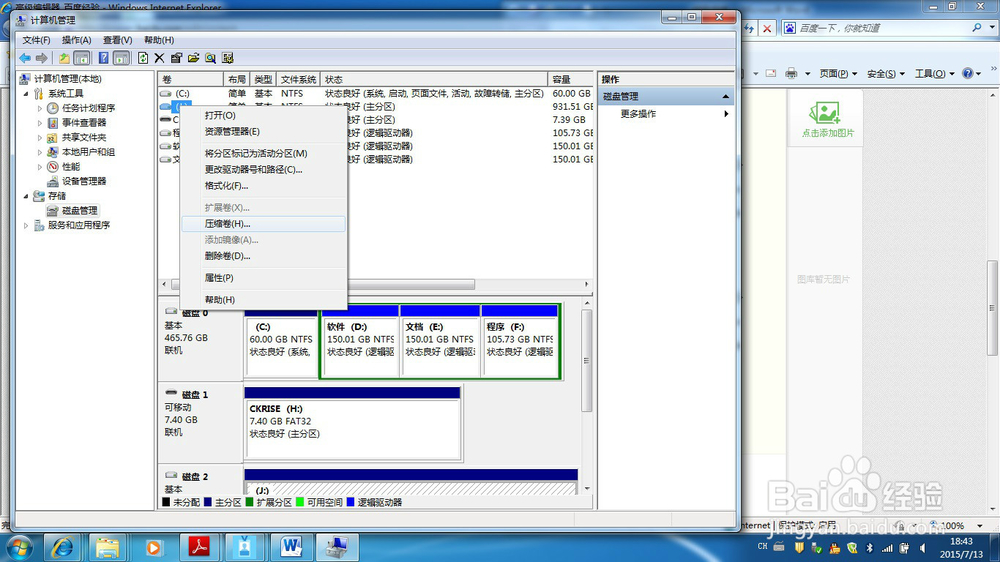
Task: Open the 操作(A) menu
Action: [77, 40]
